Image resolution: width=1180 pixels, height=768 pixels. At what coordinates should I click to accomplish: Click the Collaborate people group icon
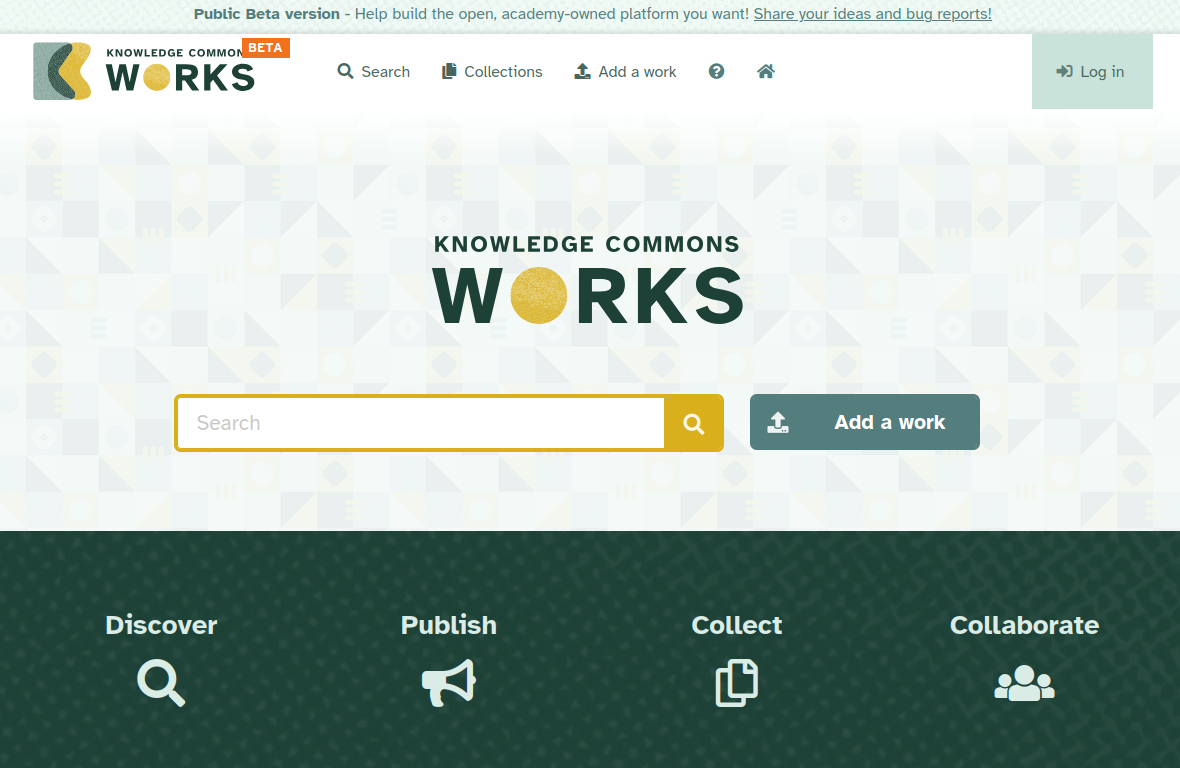(x=1024, y=683)
